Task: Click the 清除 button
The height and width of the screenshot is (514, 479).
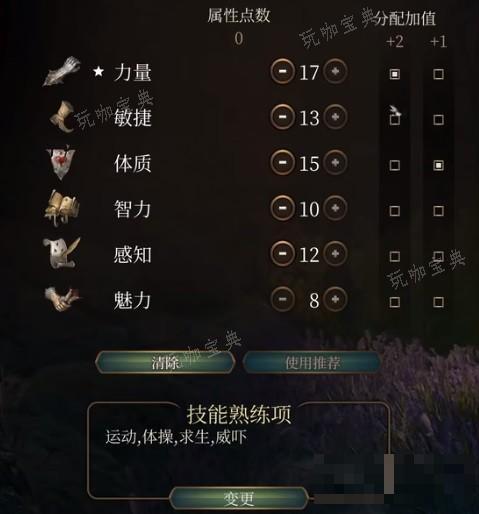Action: [x=165, y=362]
